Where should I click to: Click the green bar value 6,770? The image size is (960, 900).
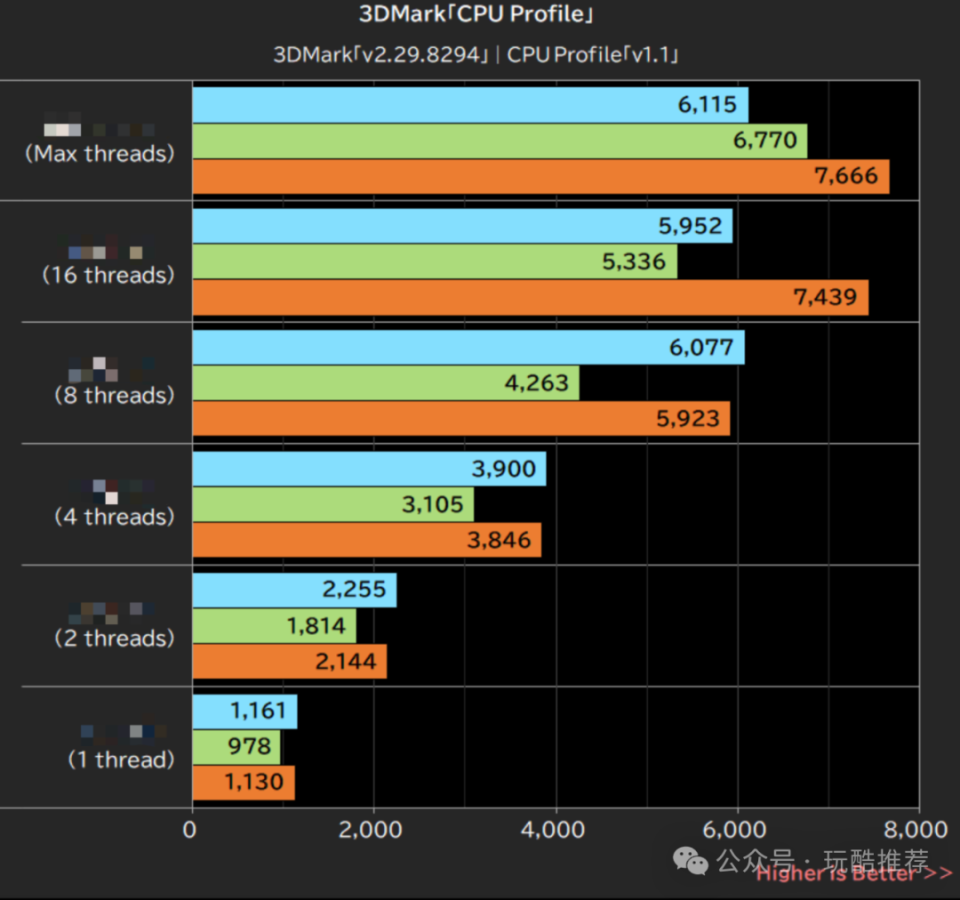click(765, 140)
